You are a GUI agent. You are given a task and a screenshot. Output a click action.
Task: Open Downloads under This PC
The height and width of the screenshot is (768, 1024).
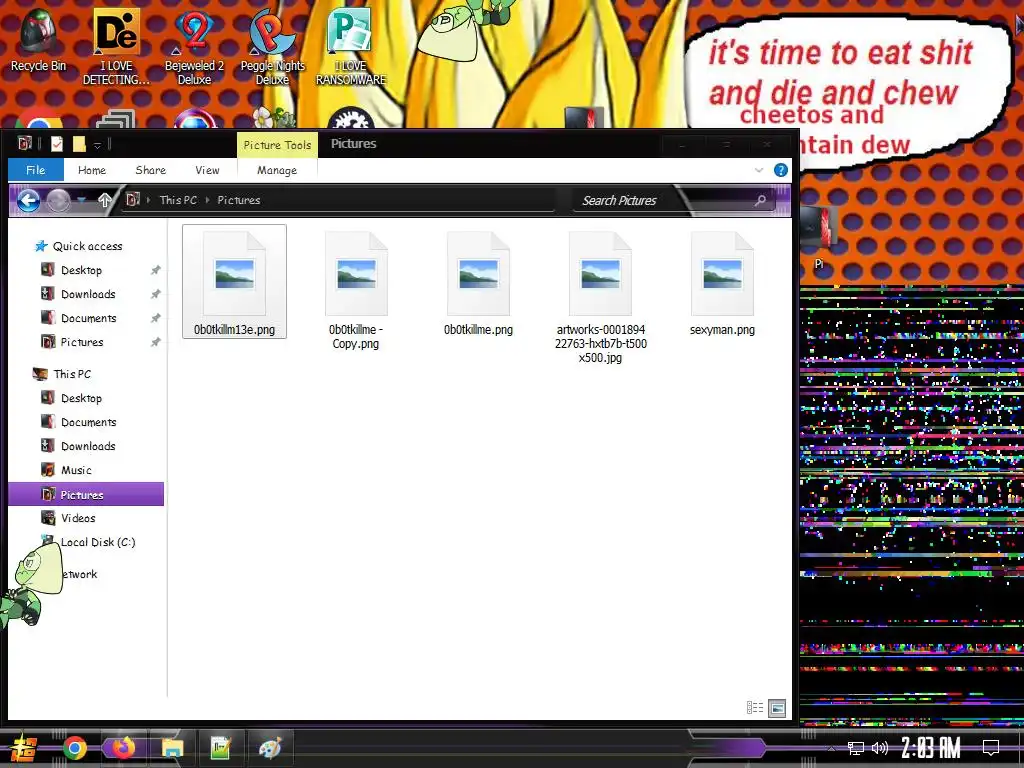(x=88, y=446)
